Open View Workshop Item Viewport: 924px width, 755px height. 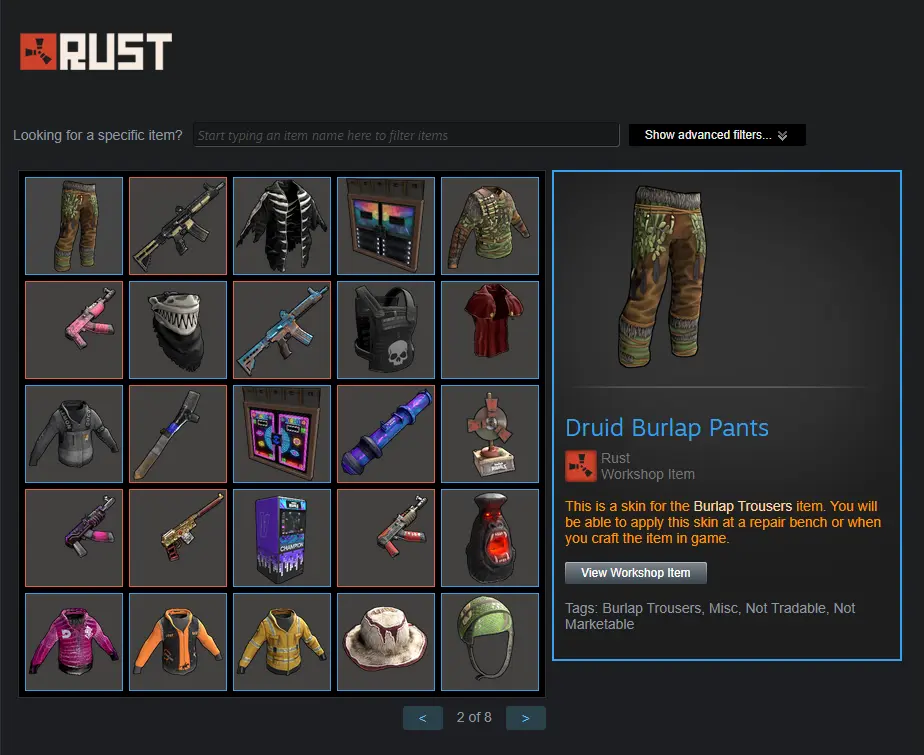click(x=635, y=573)
